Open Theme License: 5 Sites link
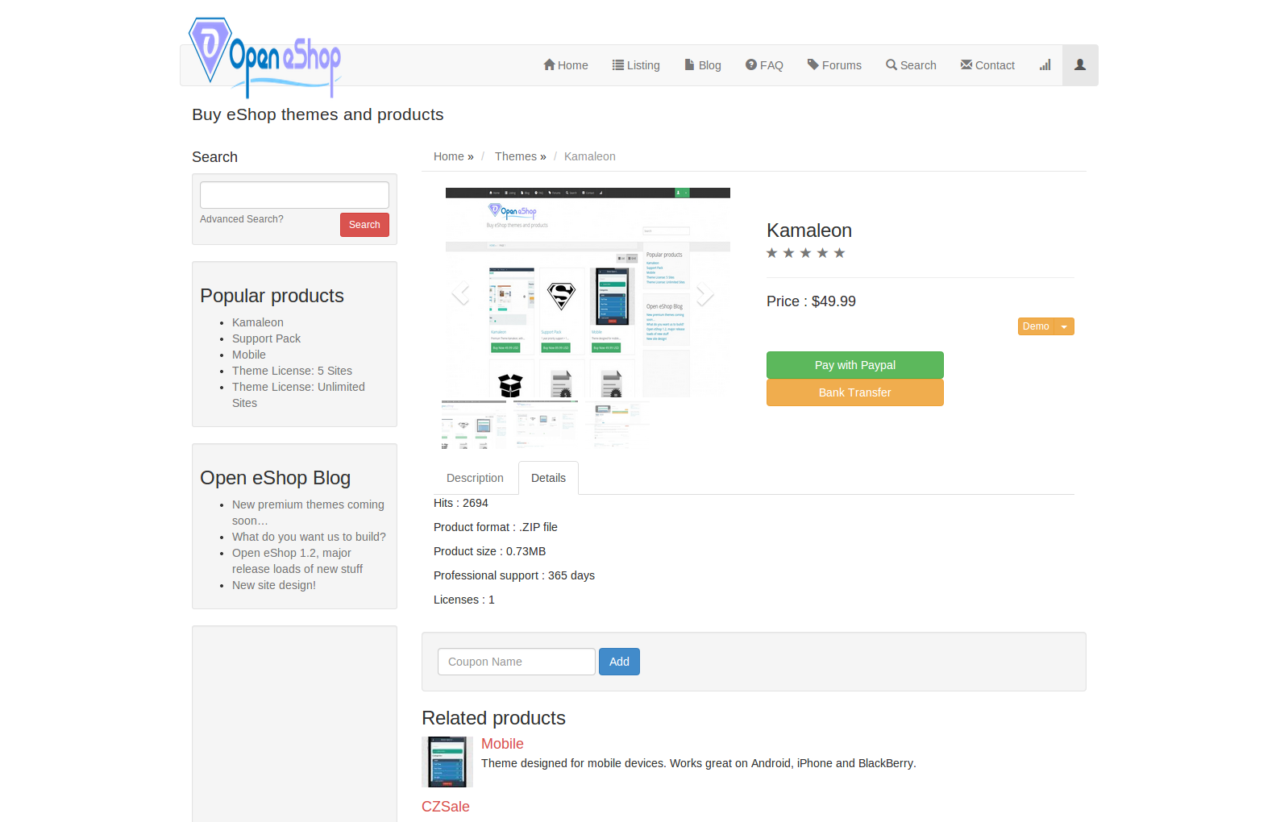 pyautogui.click(x=292, y=370)
